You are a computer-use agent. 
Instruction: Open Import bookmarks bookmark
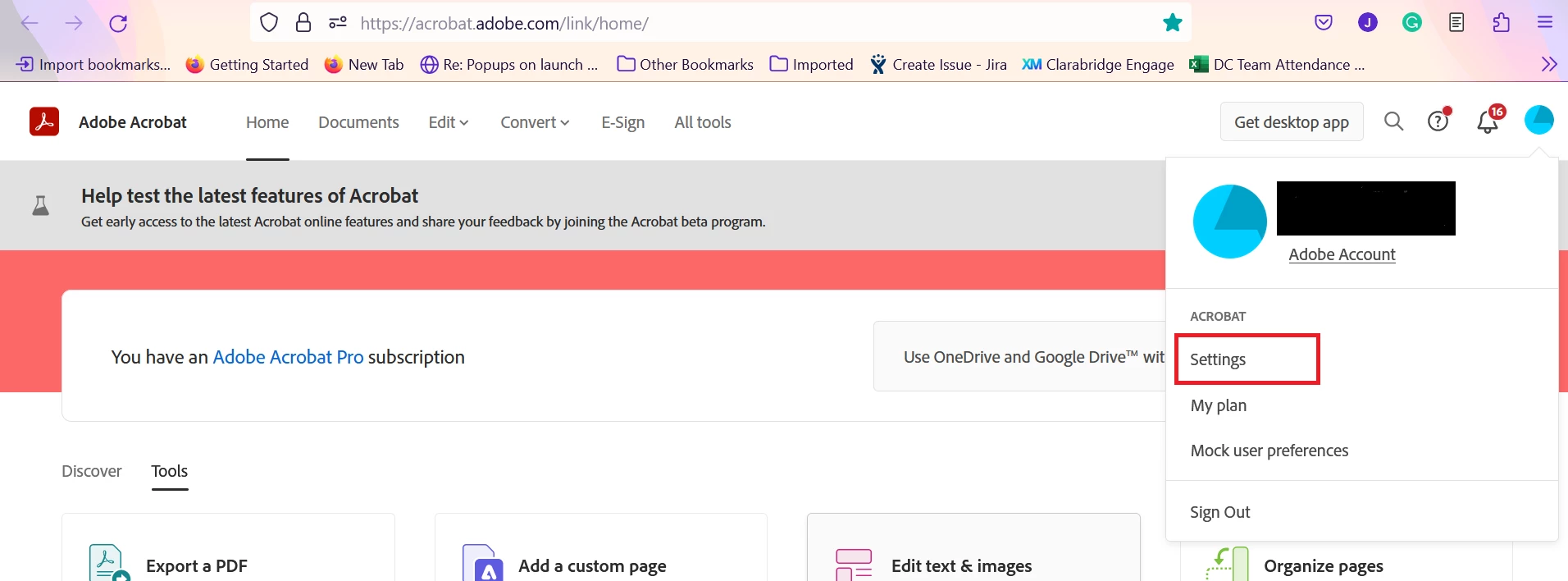93,64
